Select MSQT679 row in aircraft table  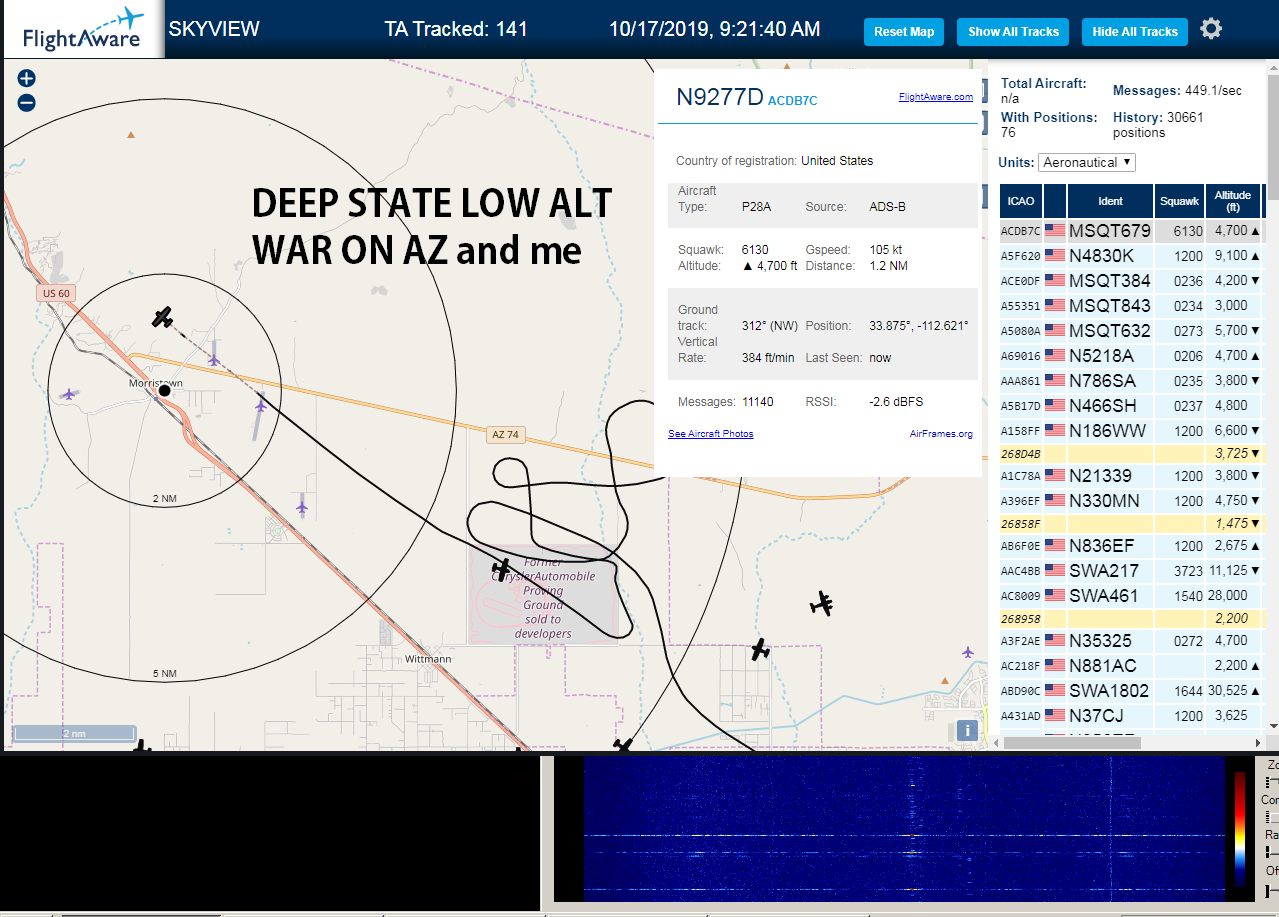tap(1131, 231)
